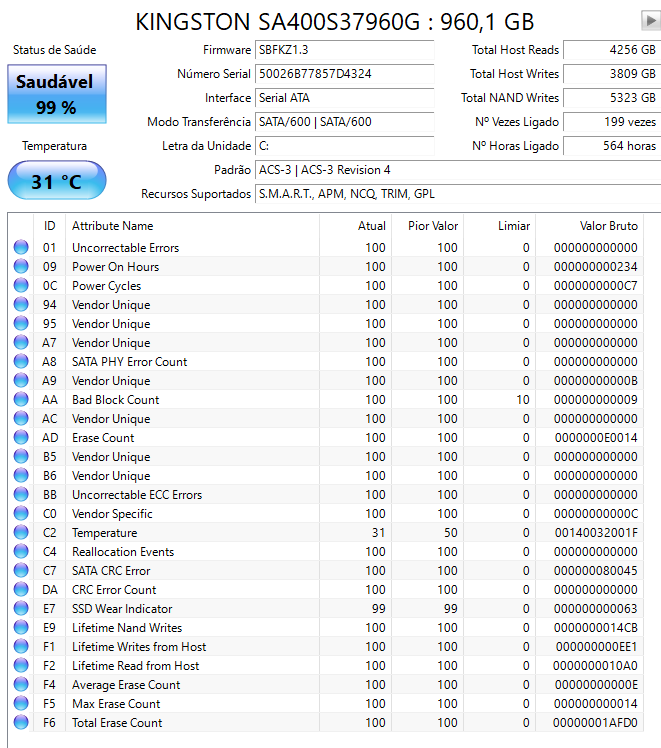Image resolution: width=661 pixels, height=748 pixels.
Task: Click the status circle for Bad Block Count
Action: pos(21,399)
